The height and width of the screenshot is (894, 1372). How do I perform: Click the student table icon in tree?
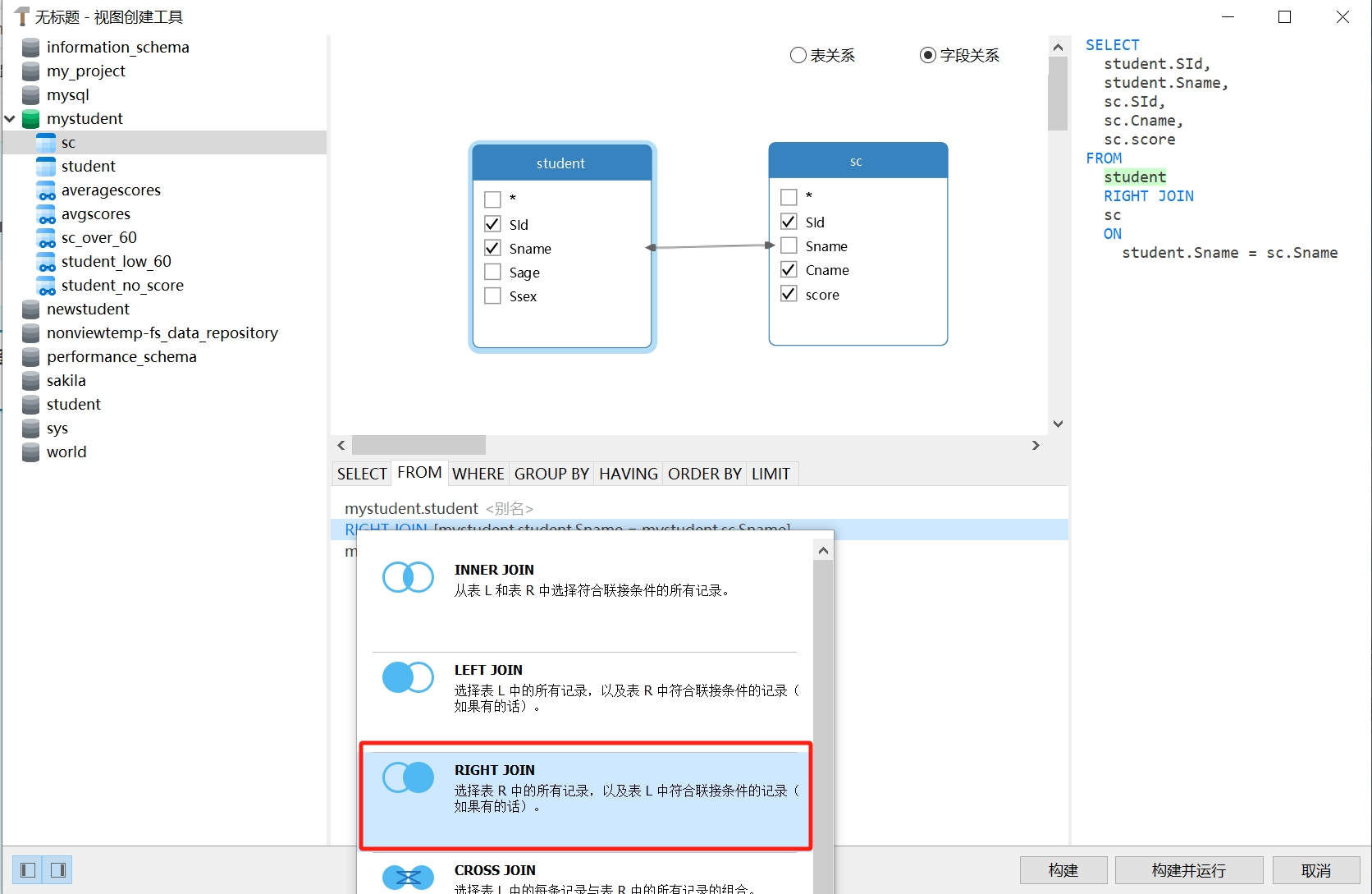(x=47, y=167)
